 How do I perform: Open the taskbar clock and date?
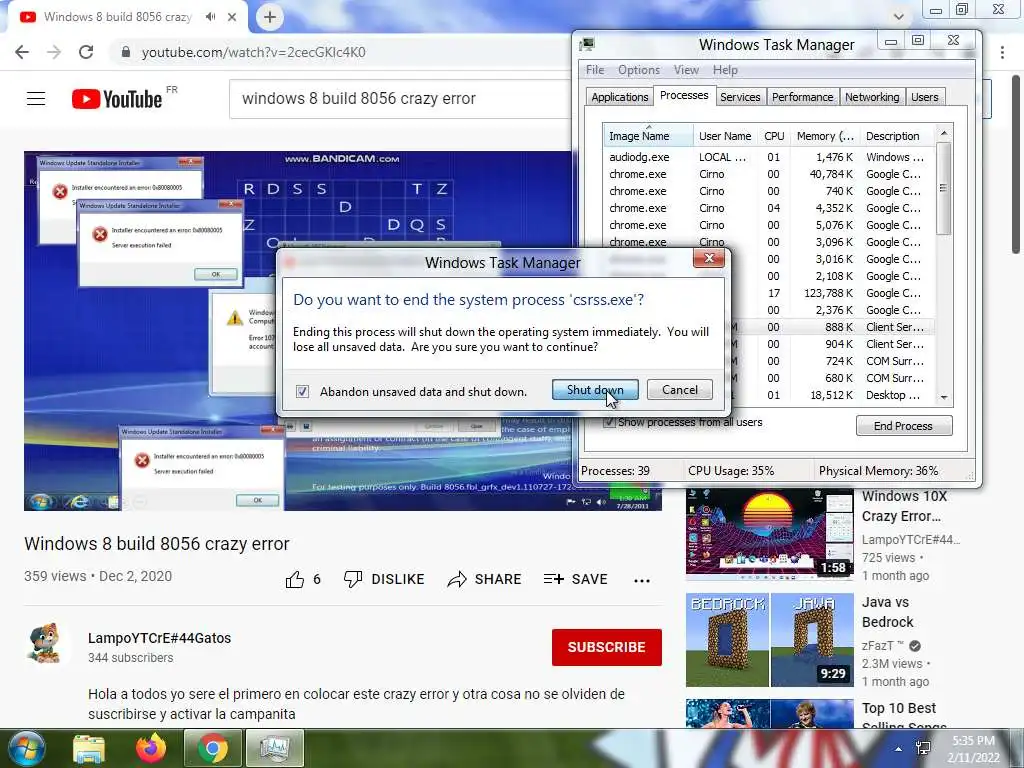[x=973, y=749]
